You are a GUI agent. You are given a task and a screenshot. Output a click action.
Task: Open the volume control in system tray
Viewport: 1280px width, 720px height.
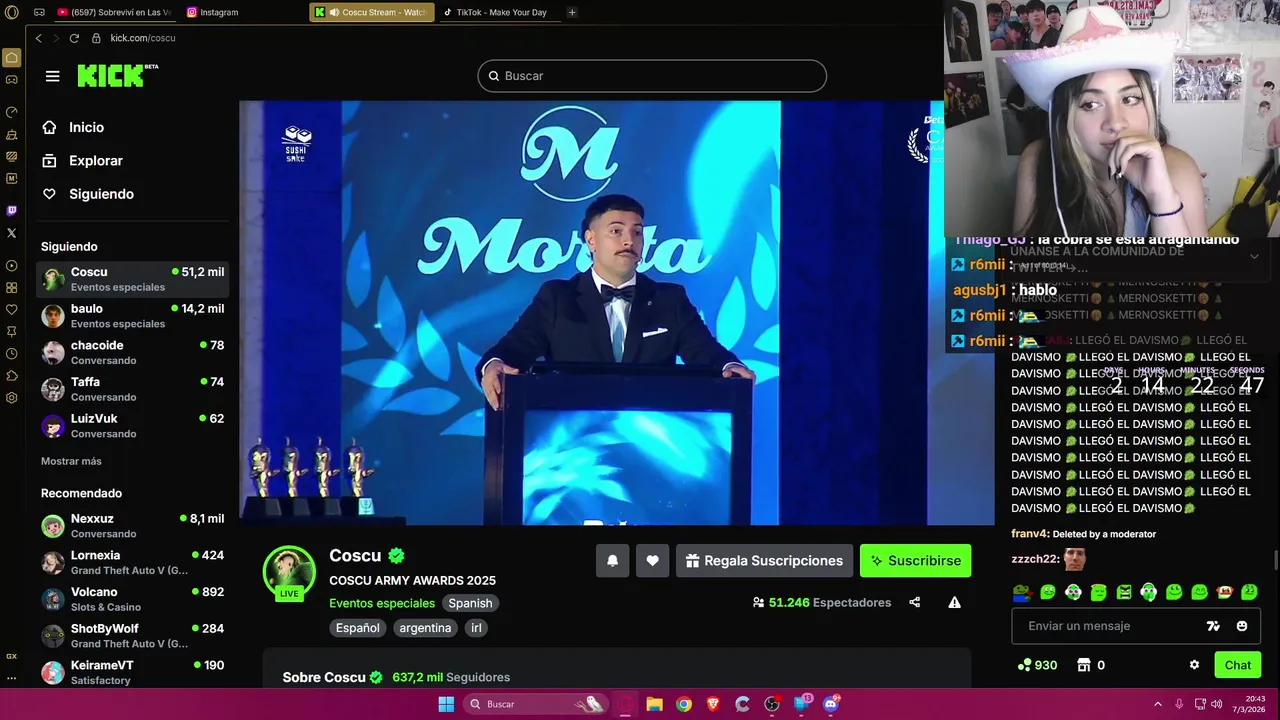coord(1216,704)
